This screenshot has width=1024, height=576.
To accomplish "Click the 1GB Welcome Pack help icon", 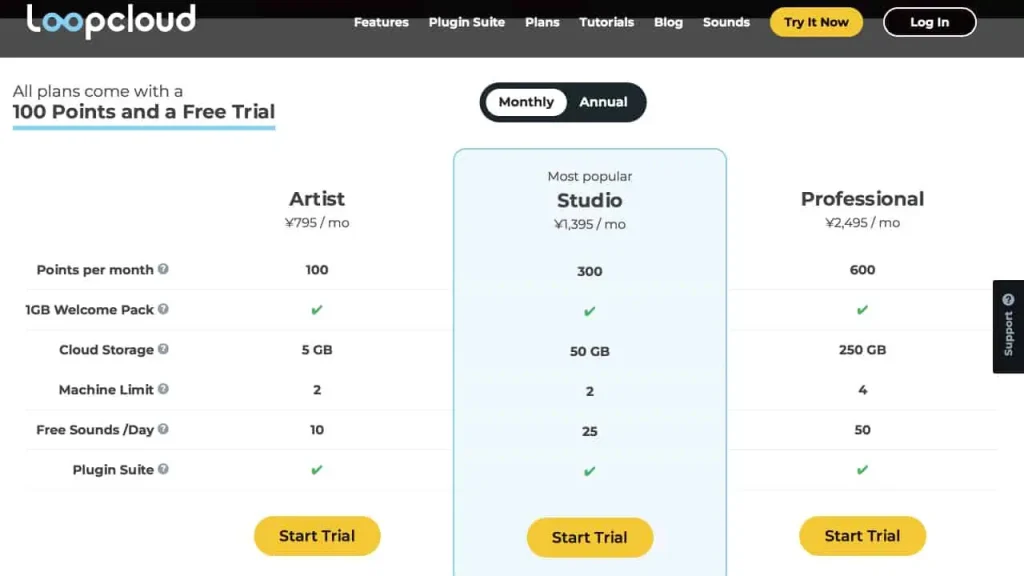I will [x=163, y=309].
